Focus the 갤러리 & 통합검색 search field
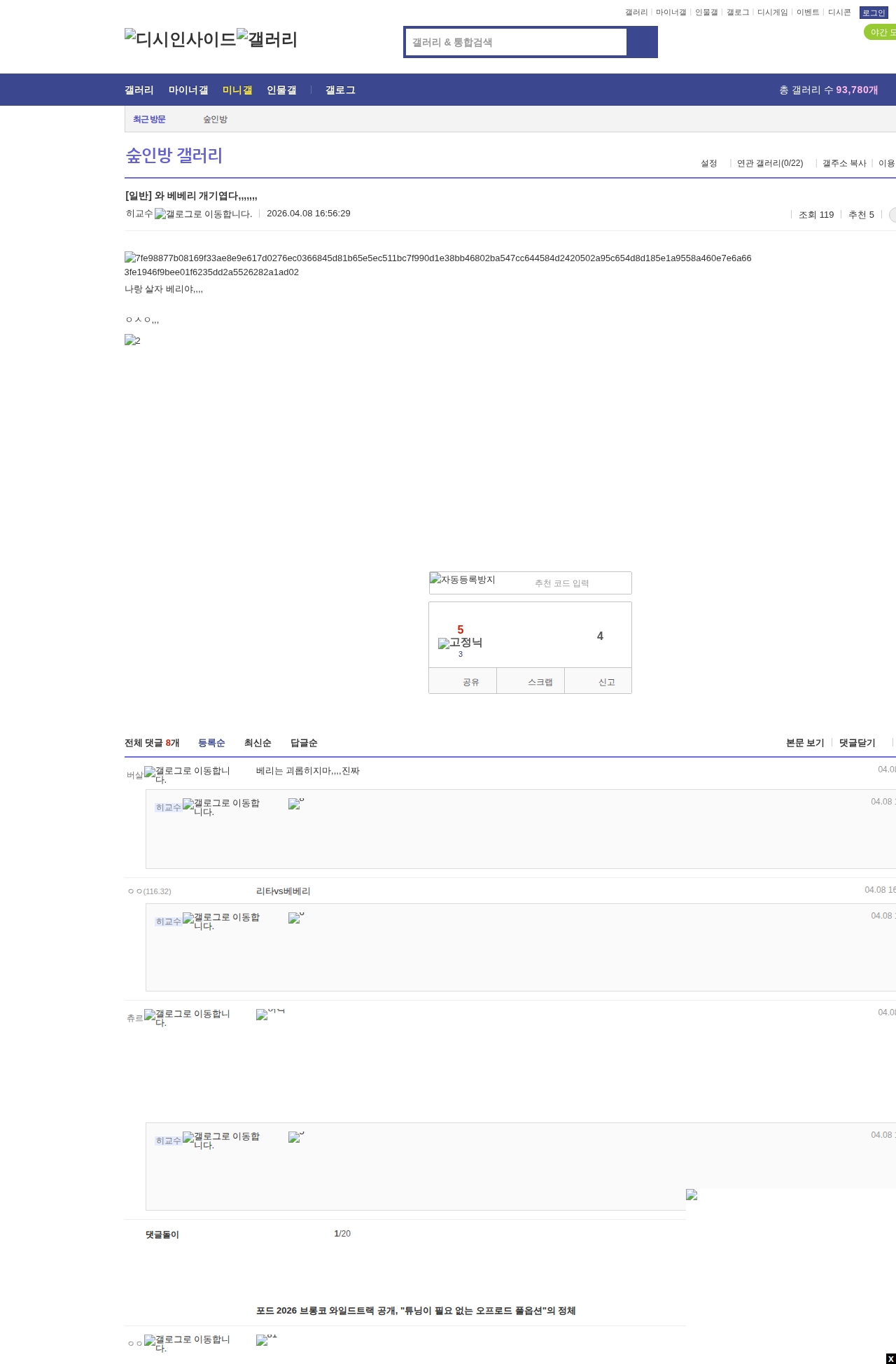Image resolution: width=896 pixels, height=1364 pixels. click(516, 42)
